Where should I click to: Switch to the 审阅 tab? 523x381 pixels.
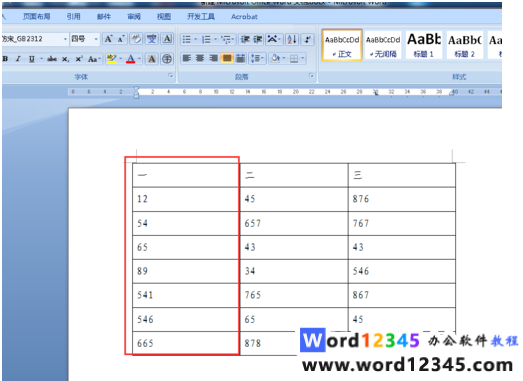(134, 17)
